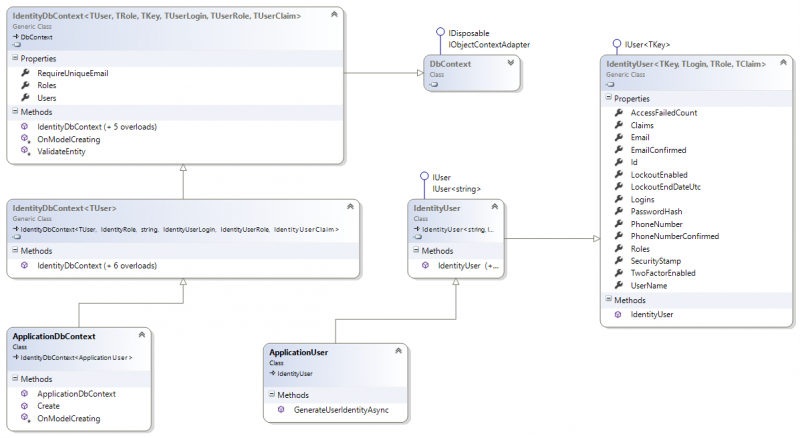Select the ApplicationUser class title
Viewport: 800px width, 438px height.
coord(298,352)
